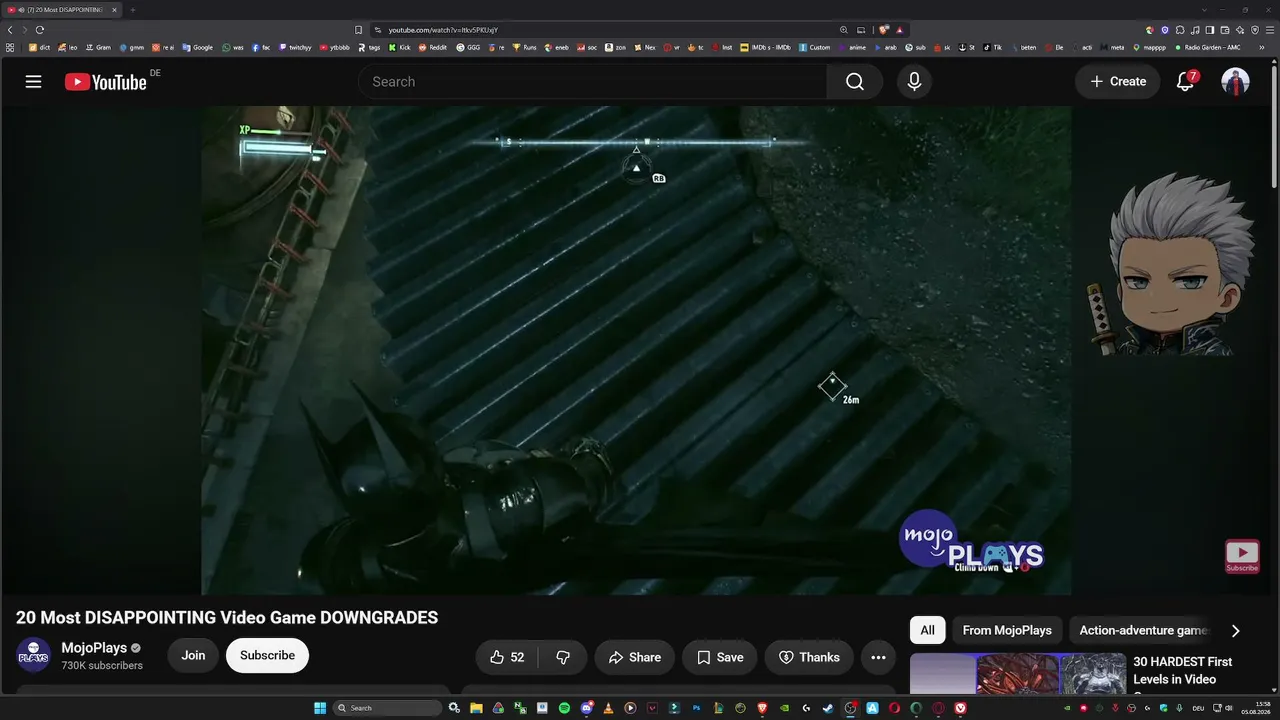Screen dimensions: 1280x720
Task: Close the YouTube browser tab
Action: coord(114,10)
